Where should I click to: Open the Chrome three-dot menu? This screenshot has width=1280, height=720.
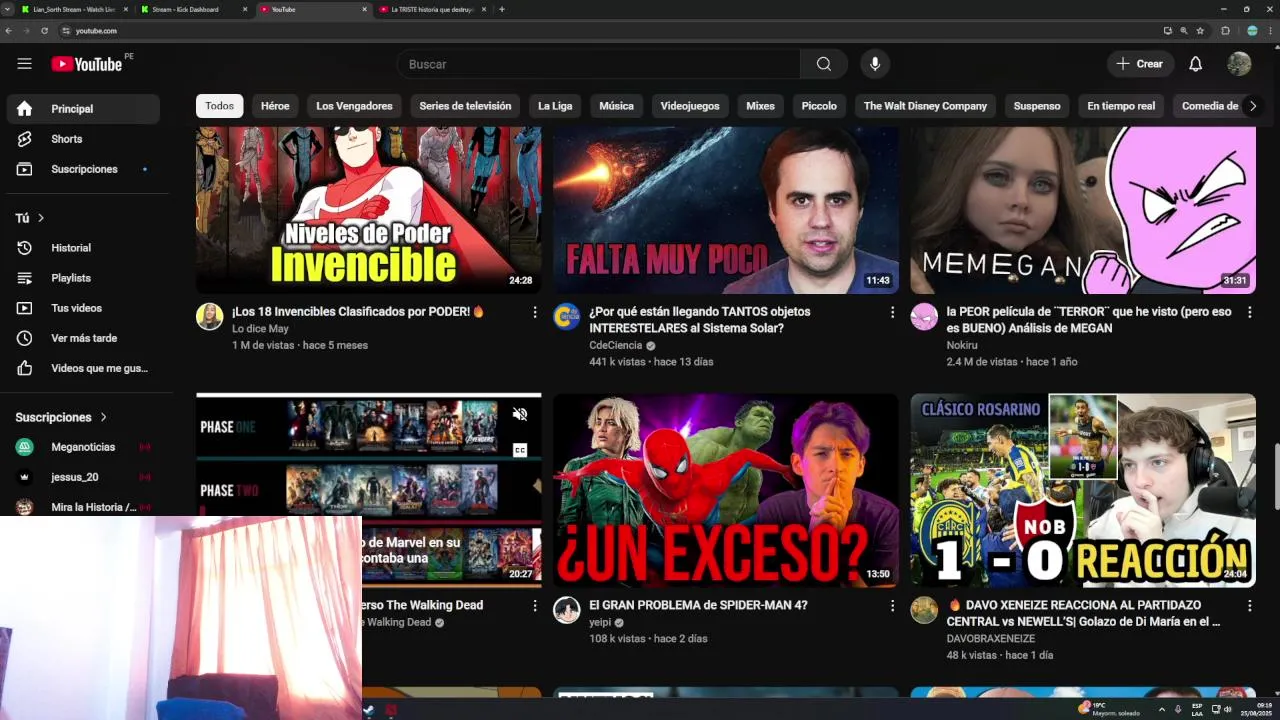(x=1270, y=31)
